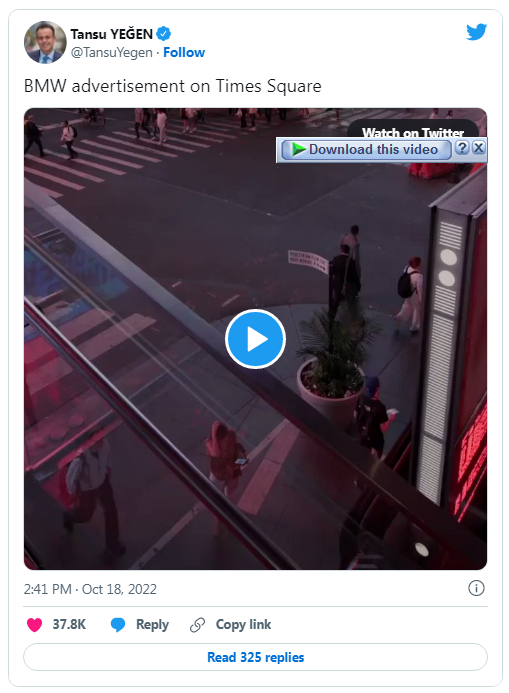Image resolution: width=509 pixels, height=693 pixels.
Task: Open Tansu YEĞEN's profile avatar
Action: pyautogui.click(x=45, y=42)
